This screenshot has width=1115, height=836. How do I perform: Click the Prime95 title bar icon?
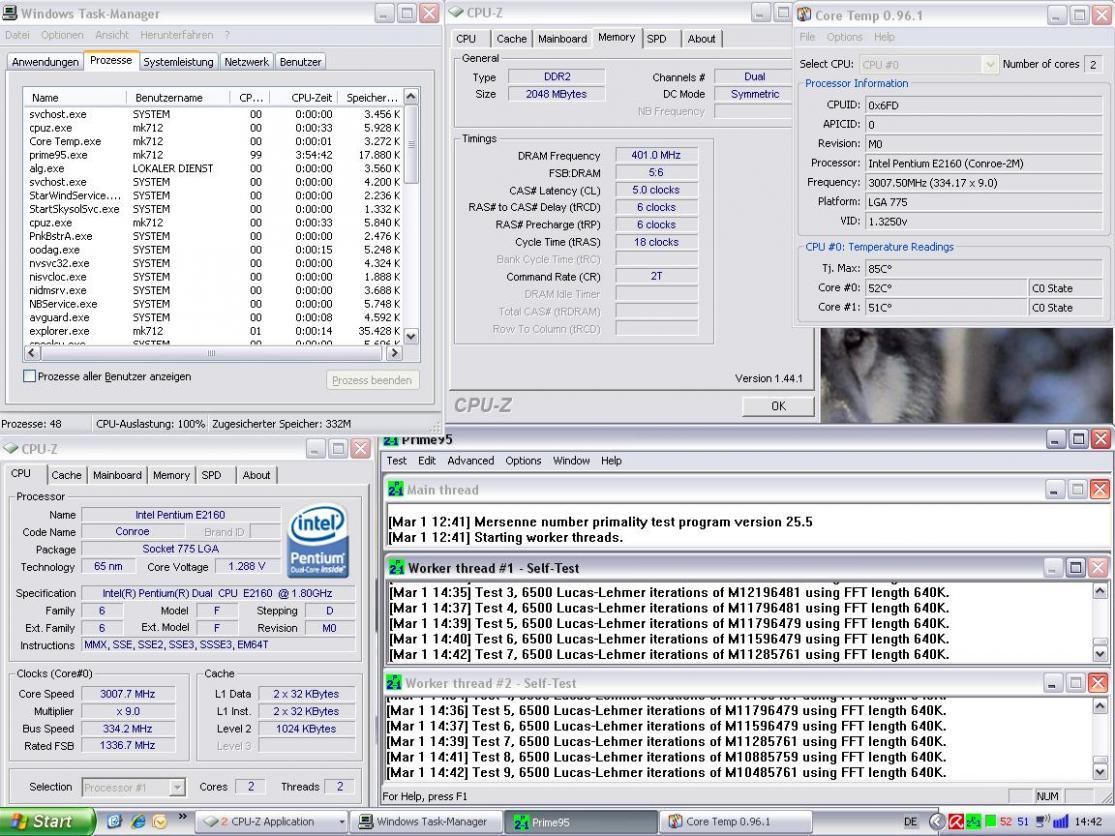point(390,441)
